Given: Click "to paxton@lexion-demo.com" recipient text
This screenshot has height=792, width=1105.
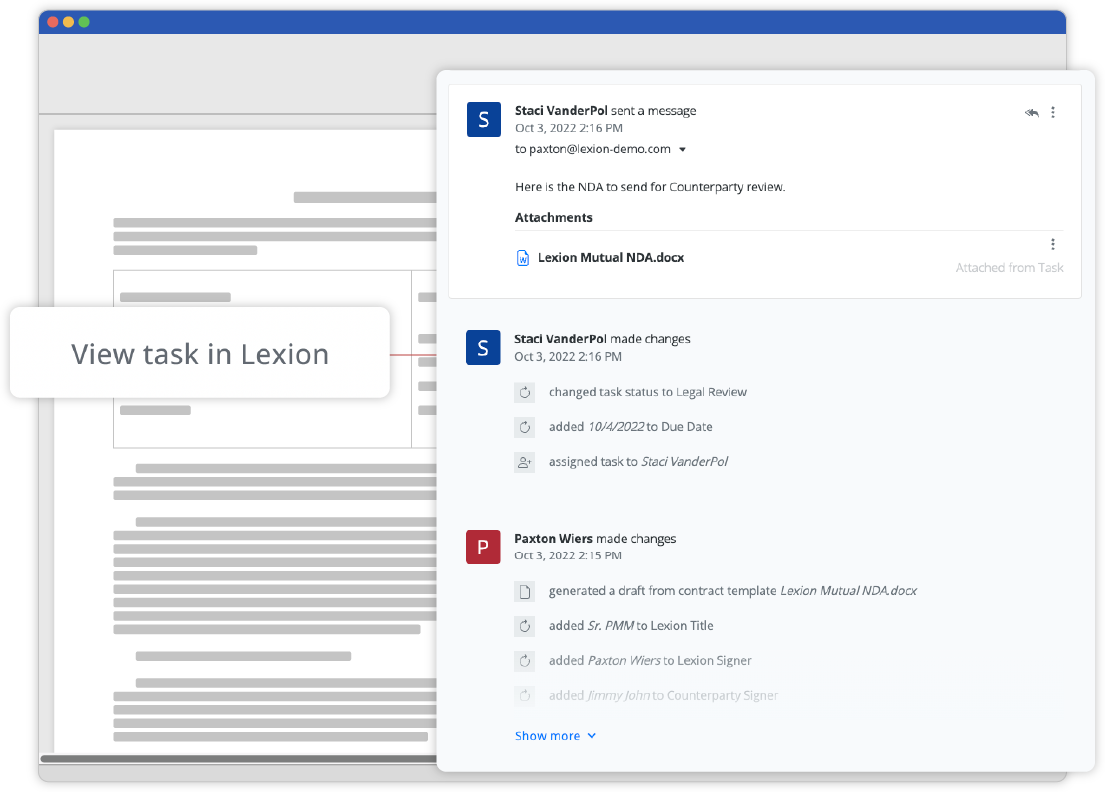Looking at the screenshot, I should point(593,149).
